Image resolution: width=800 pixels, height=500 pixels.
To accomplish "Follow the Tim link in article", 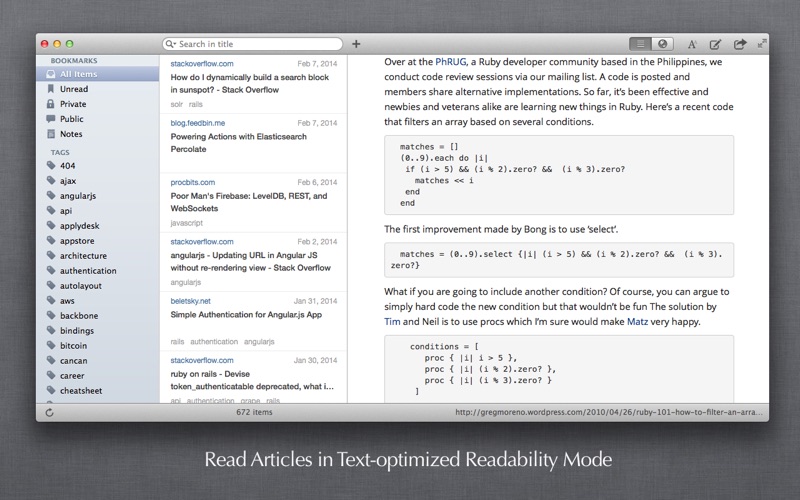I will tap(392, 321).
